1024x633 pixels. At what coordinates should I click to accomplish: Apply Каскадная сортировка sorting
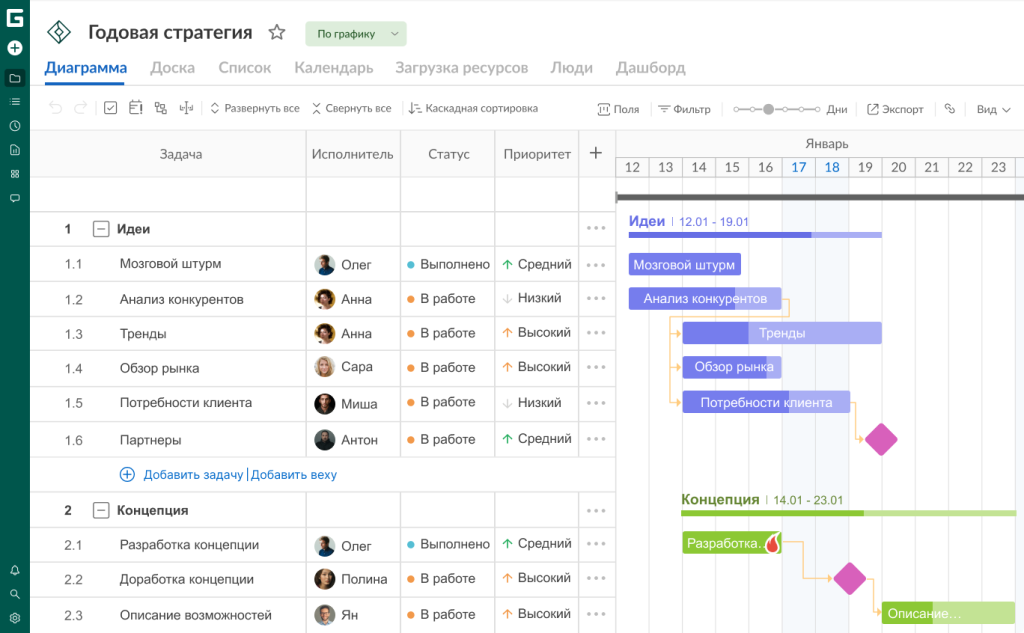point(473,108)
